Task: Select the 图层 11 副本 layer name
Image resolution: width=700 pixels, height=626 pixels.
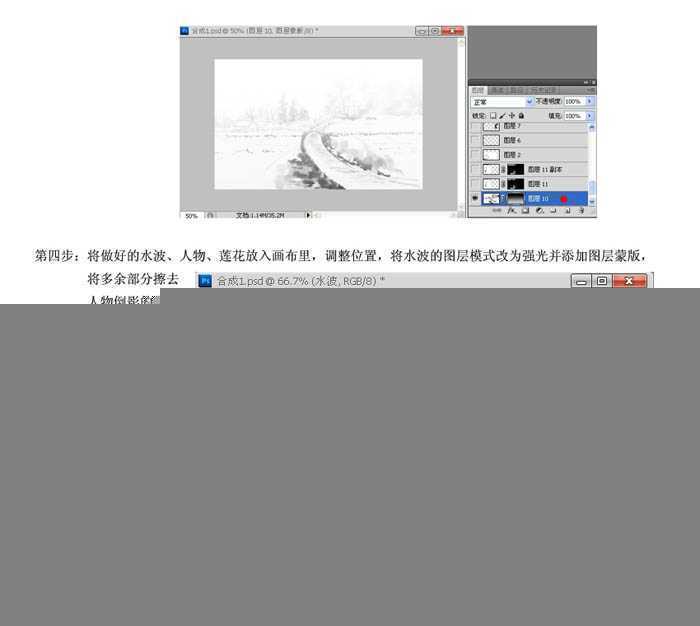Action: (x=545, y=170)
